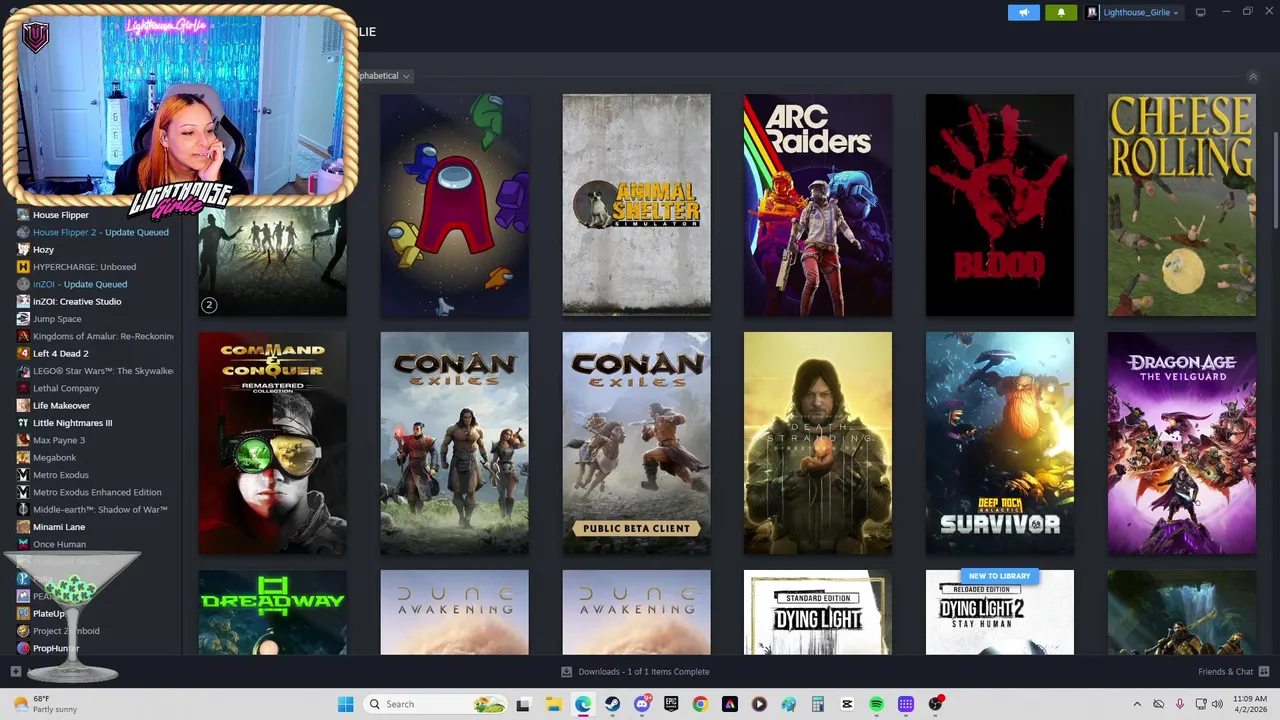1280x720 pixels.
Task: Open Dying Light 2 Stay Human cover
Action: (1000, 612)
